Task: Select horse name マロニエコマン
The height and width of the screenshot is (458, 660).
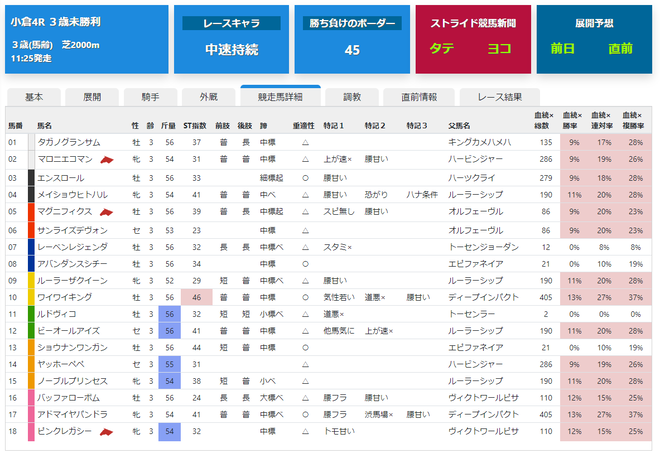Action: (65, 159)
